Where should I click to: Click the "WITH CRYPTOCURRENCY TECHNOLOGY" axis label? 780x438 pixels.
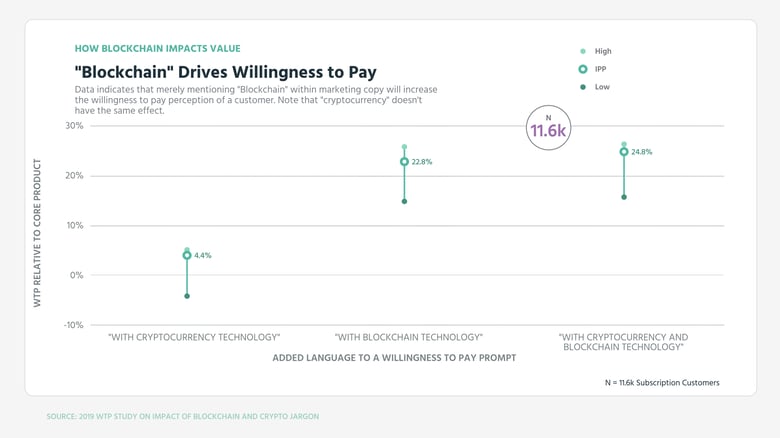click(x=194, y=337)
